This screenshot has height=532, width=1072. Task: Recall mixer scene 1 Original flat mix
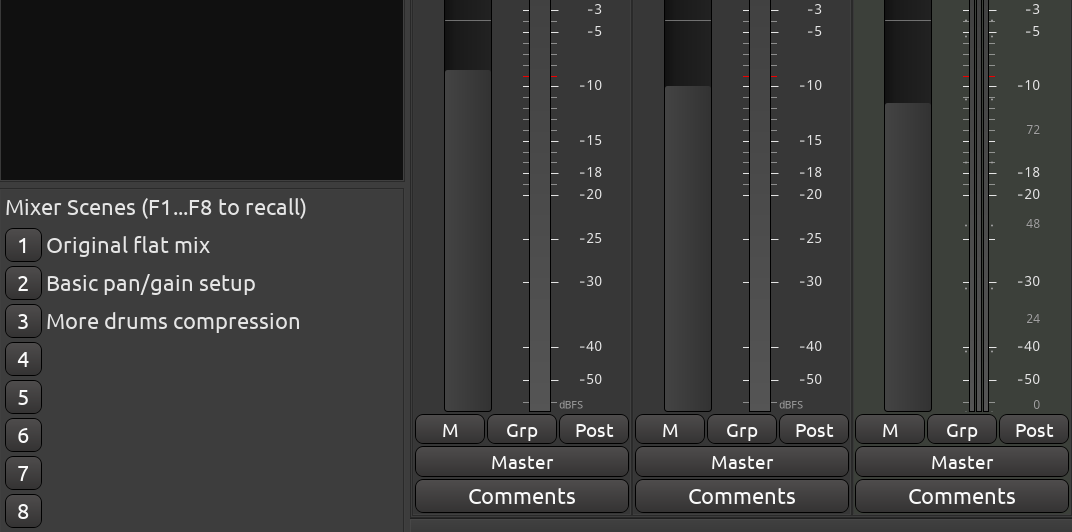[x=23, y=245]
